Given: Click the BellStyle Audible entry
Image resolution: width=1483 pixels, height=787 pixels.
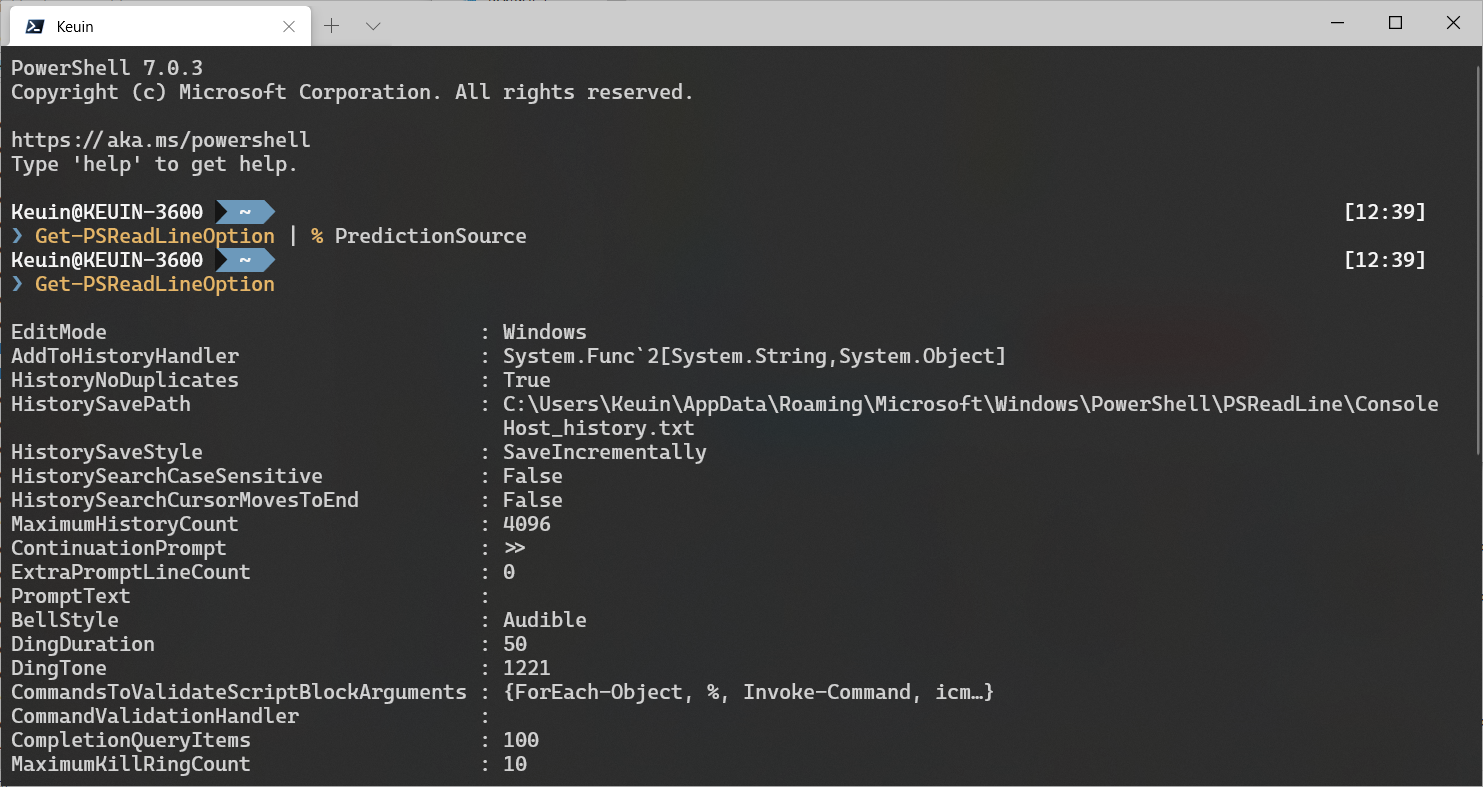Looking at the screenshot, I should coord(545,619).
